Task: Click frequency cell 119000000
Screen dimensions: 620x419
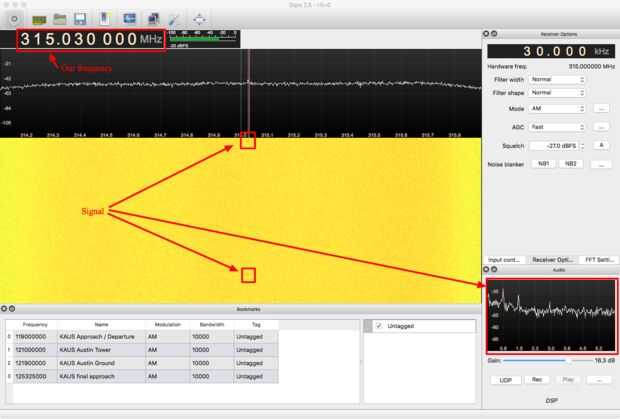Action: [35, 336]
